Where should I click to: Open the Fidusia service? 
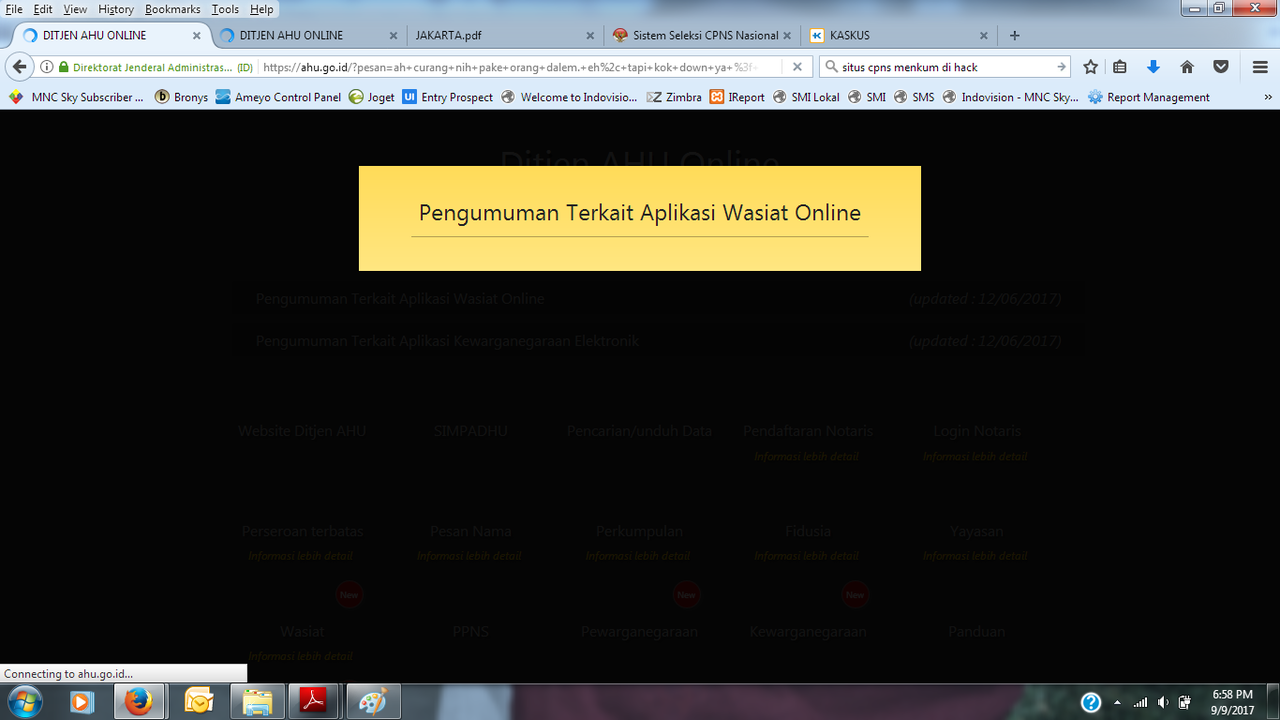click(808, 531)
